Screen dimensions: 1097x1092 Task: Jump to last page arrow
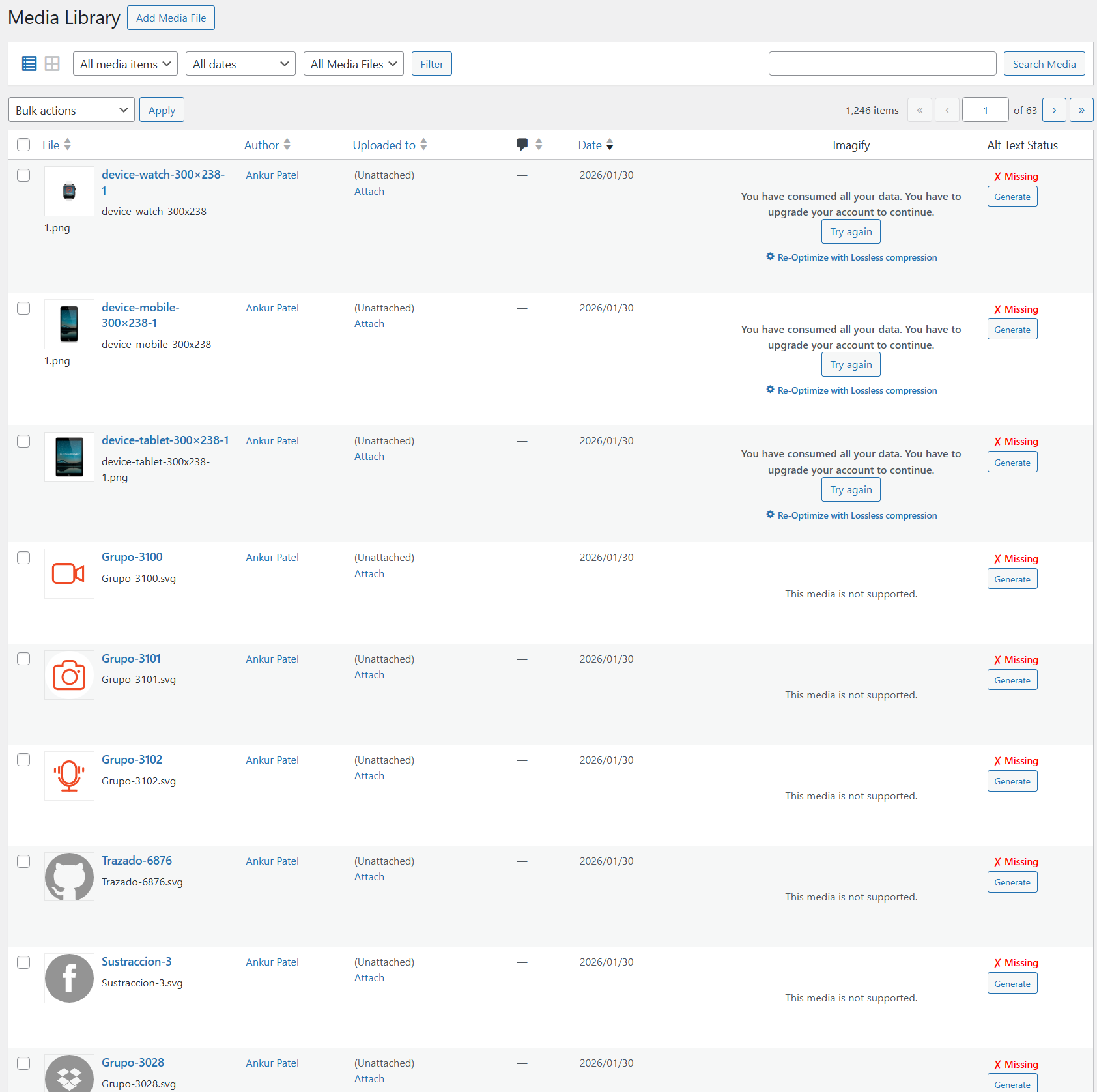pos(1081,110)
